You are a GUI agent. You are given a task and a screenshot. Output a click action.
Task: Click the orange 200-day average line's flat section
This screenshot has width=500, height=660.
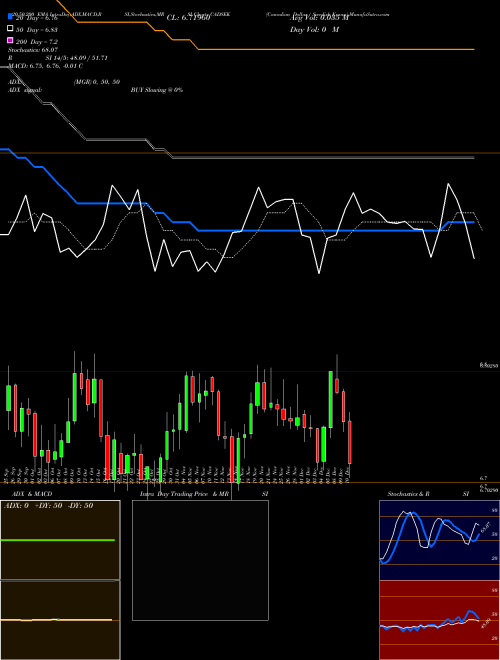point(337,50)
